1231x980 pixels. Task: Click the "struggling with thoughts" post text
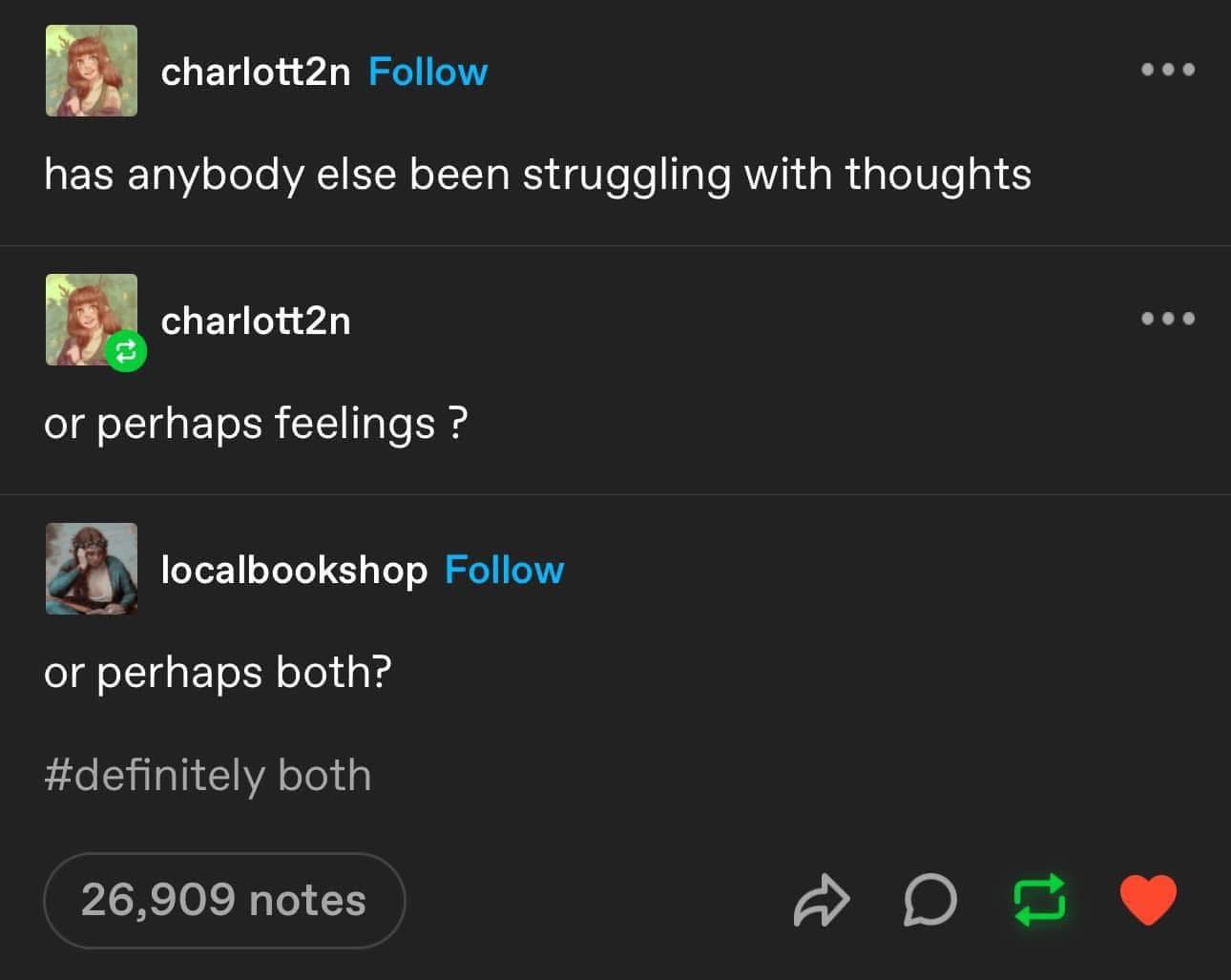pos(537,175)
